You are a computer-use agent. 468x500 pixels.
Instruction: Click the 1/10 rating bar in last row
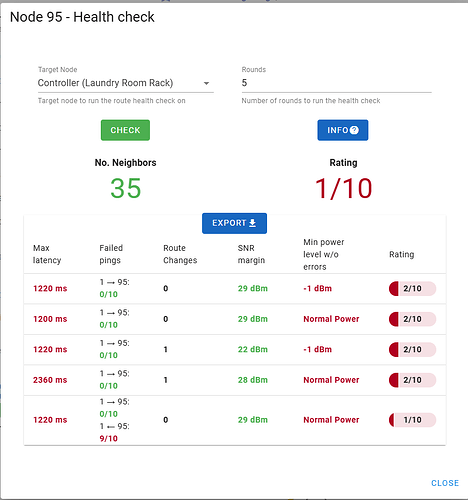tap(412, 420)
